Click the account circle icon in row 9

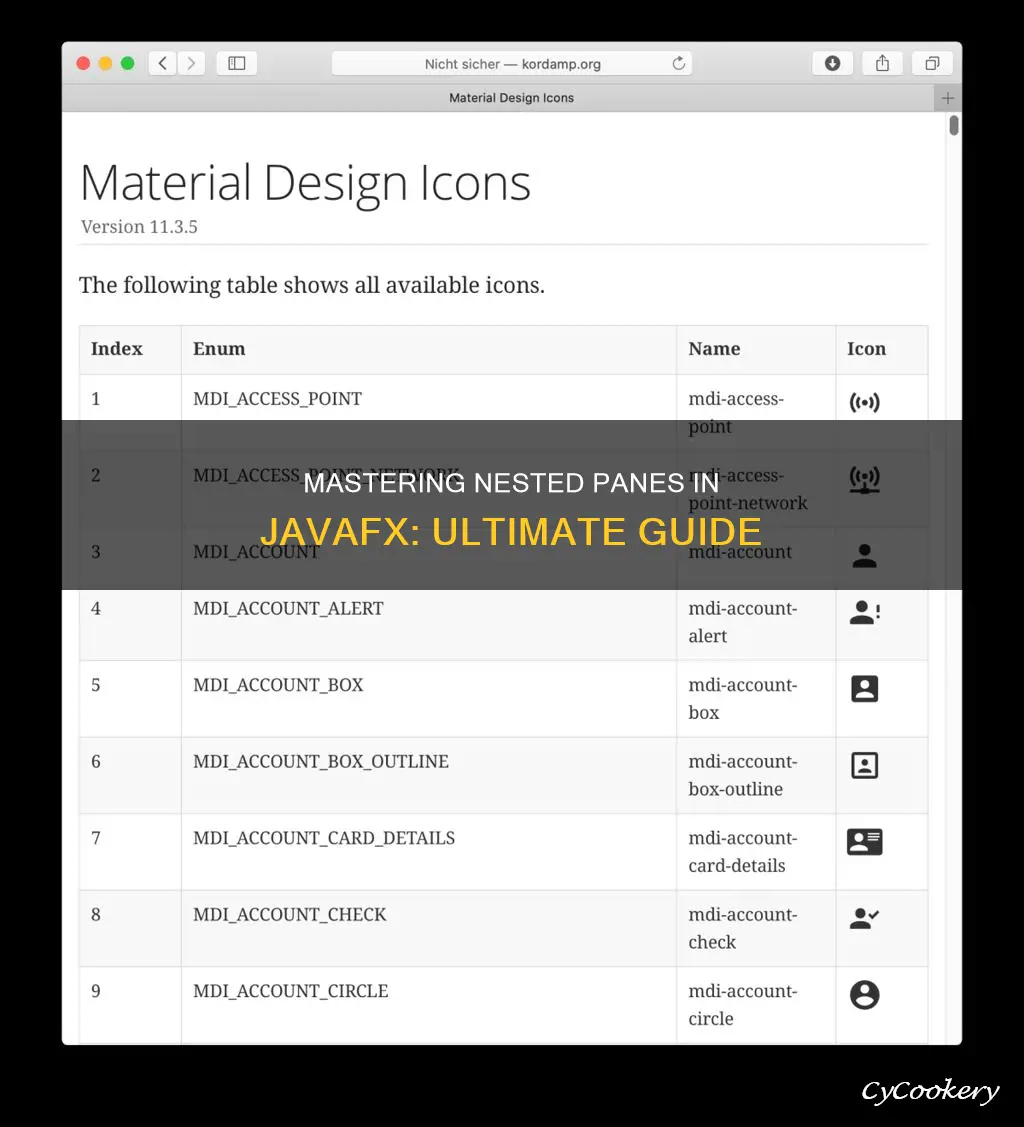point(864,995)
